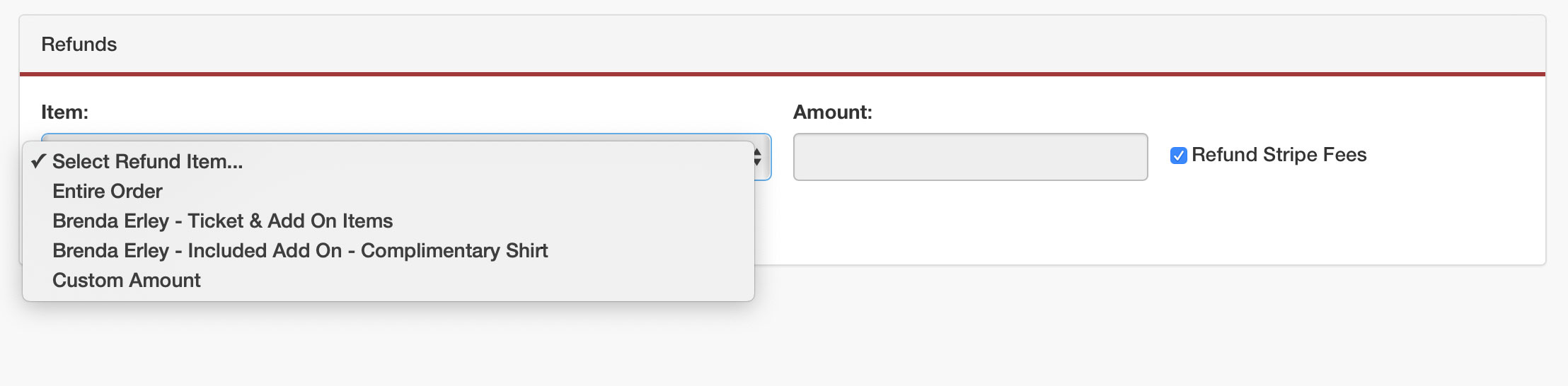1568x386 pixels.
Task: Click into the Amount input field
Action: click(970, 157)
